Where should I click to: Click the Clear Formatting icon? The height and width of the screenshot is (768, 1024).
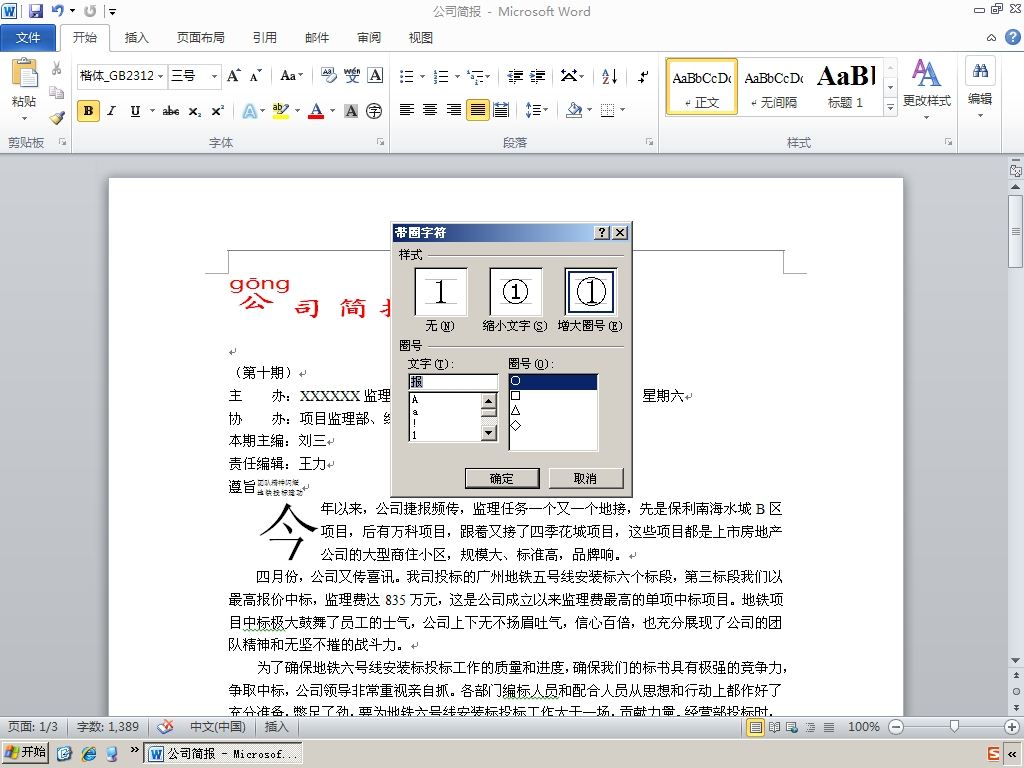click(328, 76)
